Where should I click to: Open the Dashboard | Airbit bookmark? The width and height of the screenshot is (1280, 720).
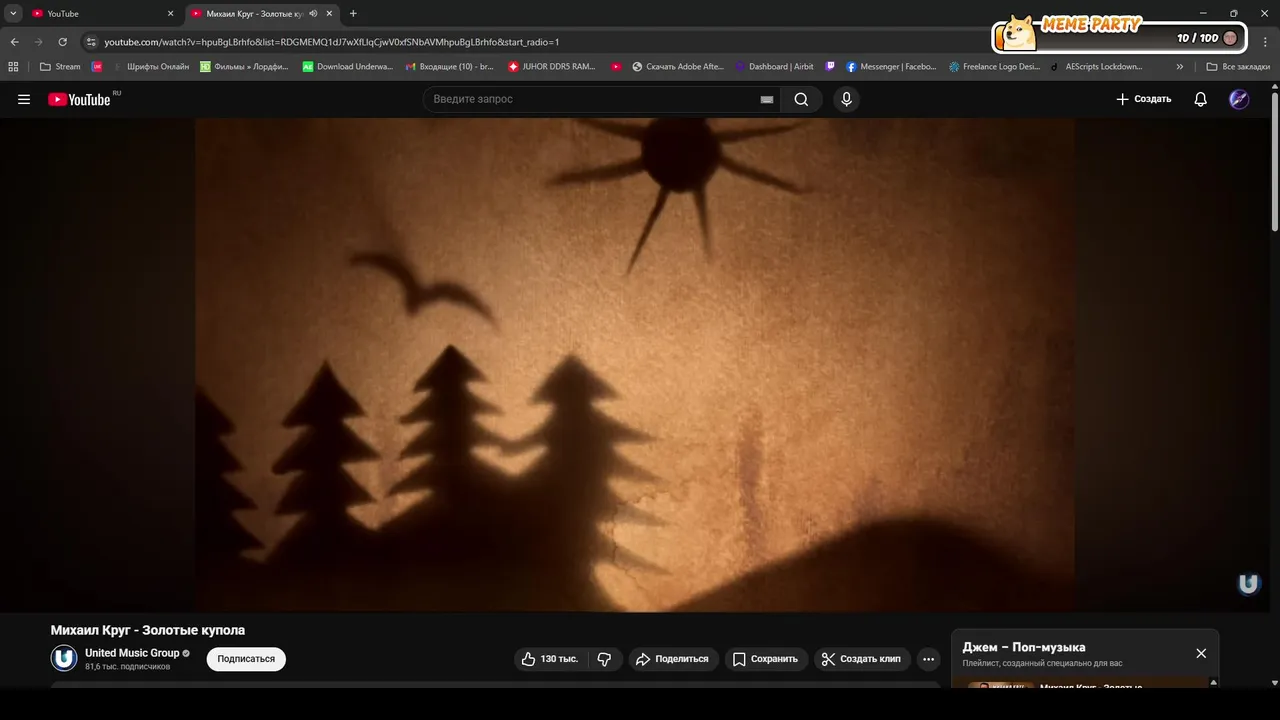(x=775, y=67)
